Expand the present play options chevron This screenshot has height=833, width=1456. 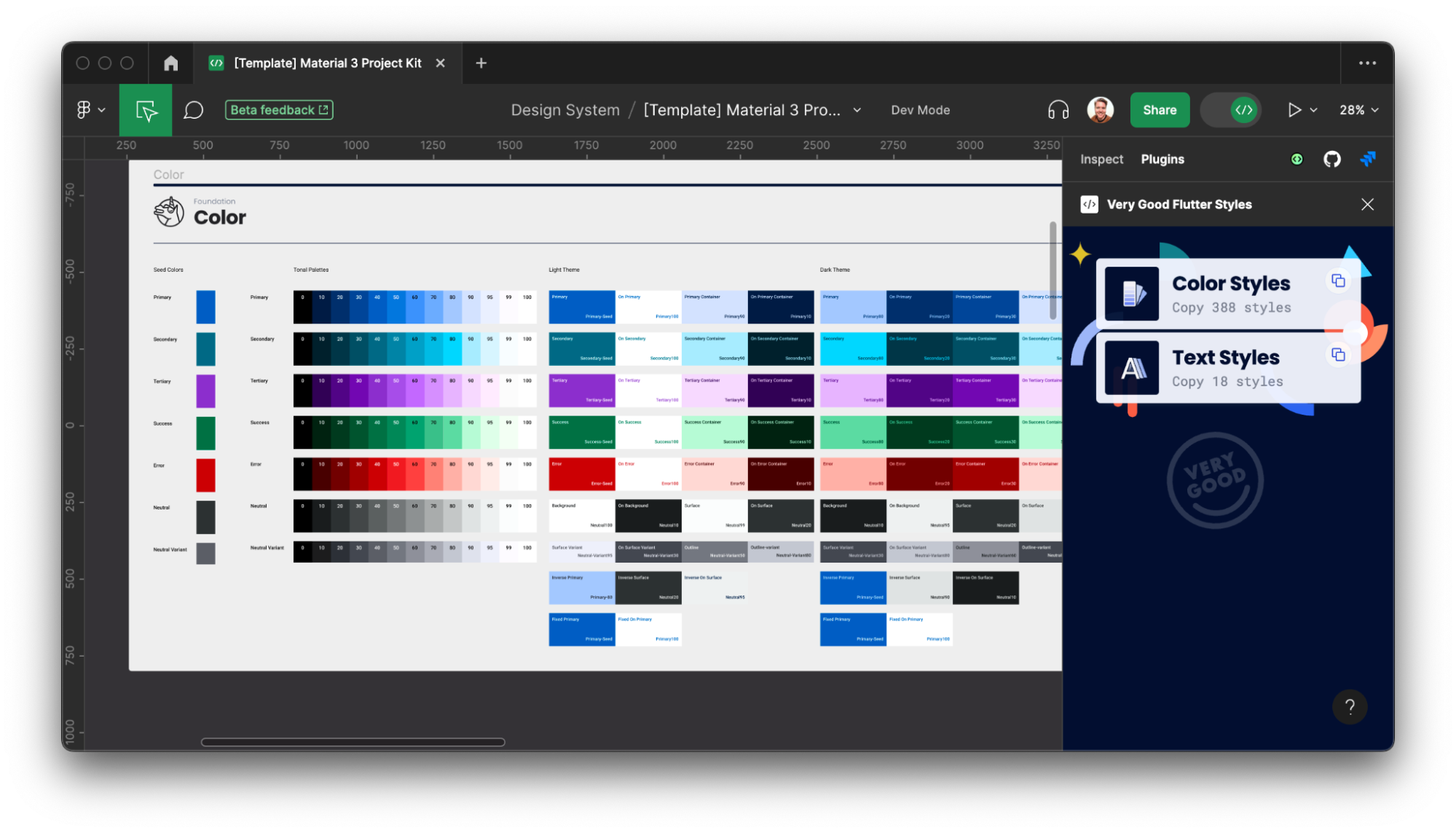tap(1313, 110)
